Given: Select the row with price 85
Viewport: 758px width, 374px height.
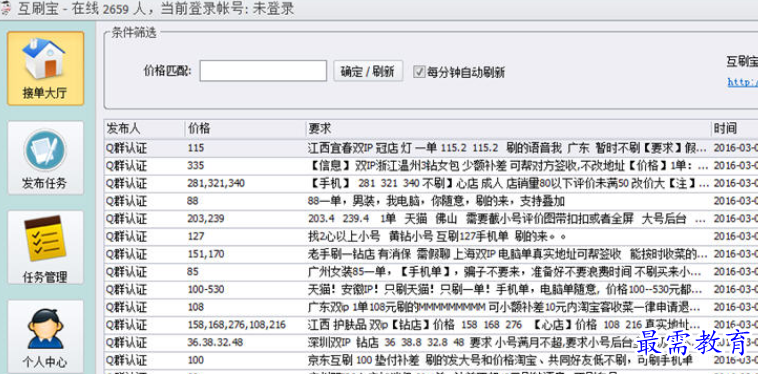Looking at the screenshot, I should [x=431, y=272].
